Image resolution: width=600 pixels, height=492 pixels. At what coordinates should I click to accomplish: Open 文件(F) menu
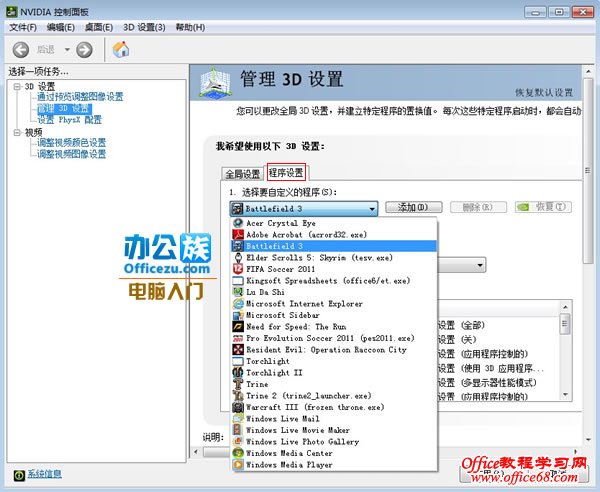pyautogui.click(x=23, y=28)
